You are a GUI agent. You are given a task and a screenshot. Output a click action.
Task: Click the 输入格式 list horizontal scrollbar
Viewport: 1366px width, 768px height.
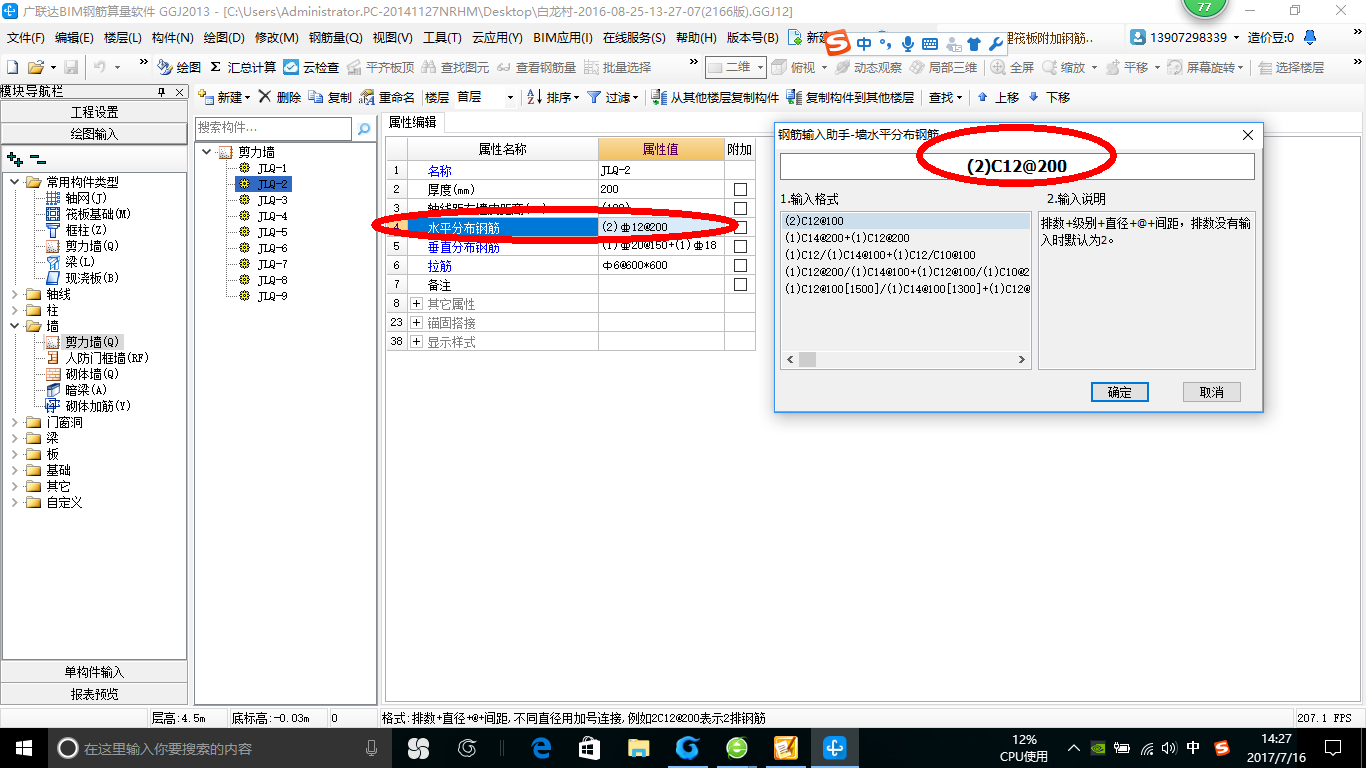(905, 360)
